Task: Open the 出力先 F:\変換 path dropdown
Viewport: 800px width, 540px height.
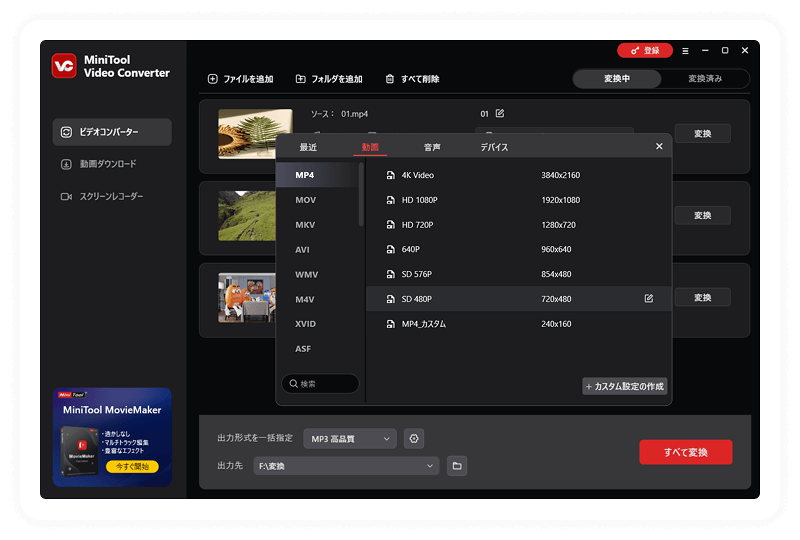Action: pyautogui.click(x=346, y=466)
